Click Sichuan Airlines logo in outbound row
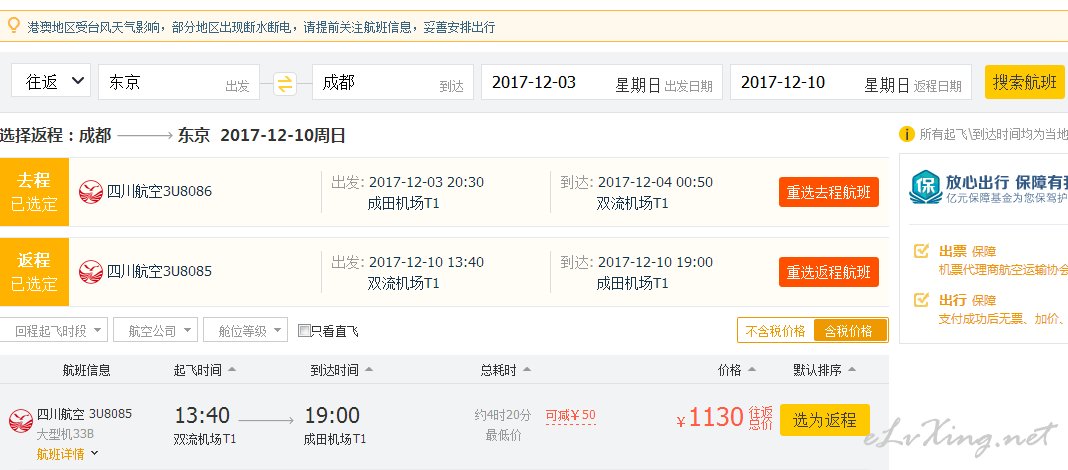This screenshot has height=470, width=1068. tap(91, 192)
